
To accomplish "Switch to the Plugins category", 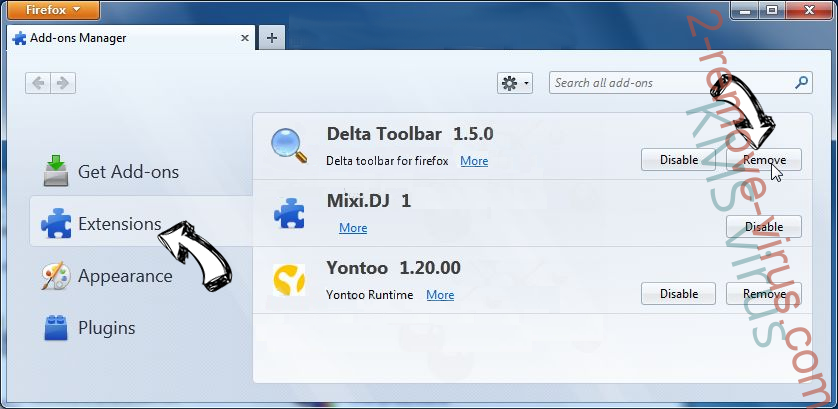I will (106, 328).
